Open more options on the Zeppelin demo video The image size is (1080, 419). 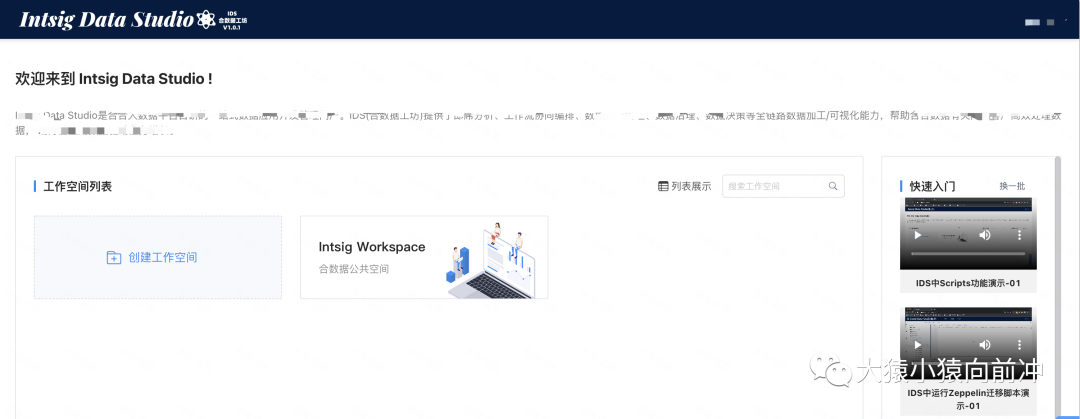click(x=1020, y=345)
